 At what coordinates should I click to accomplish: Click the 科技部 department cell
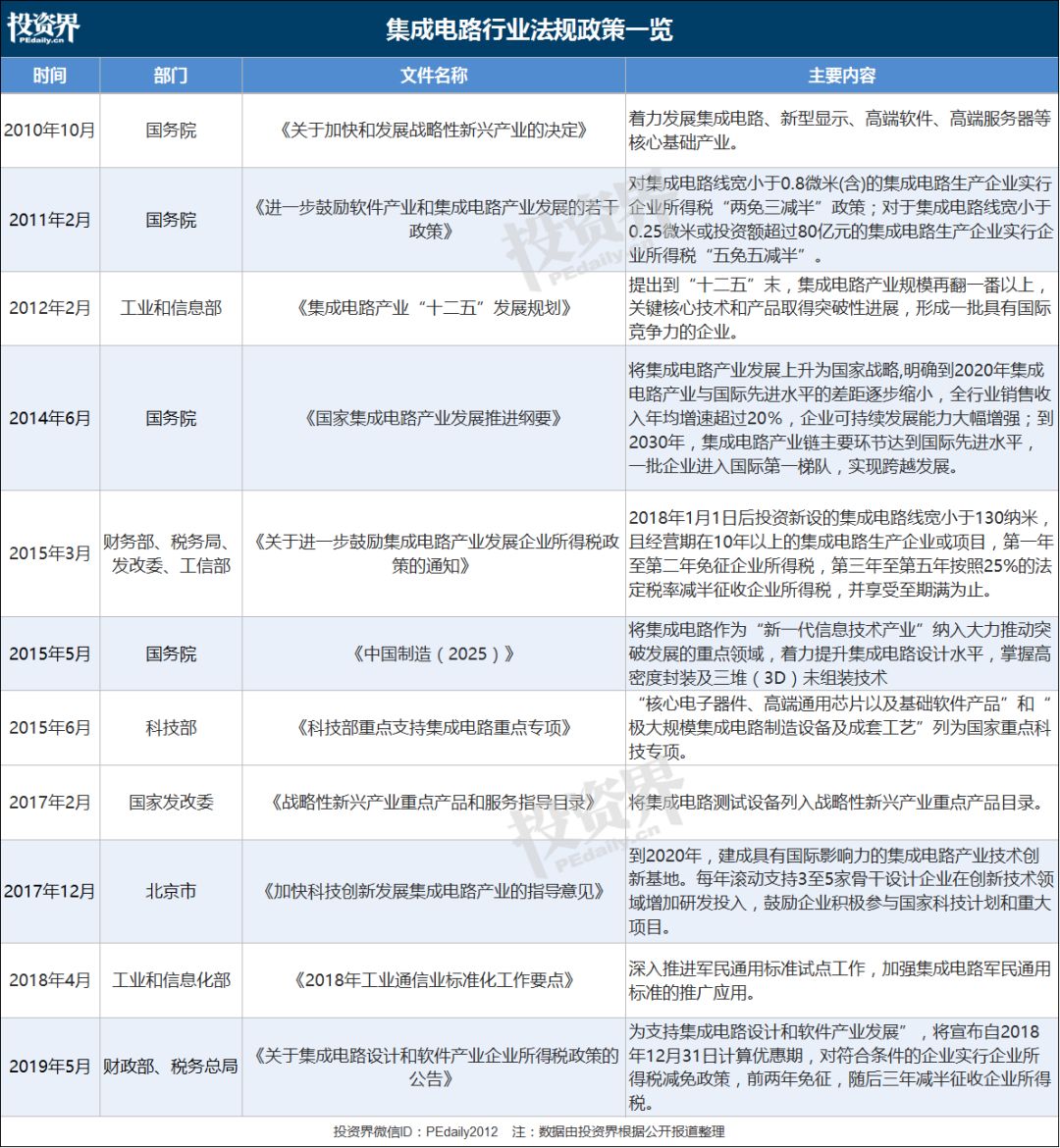171,728
